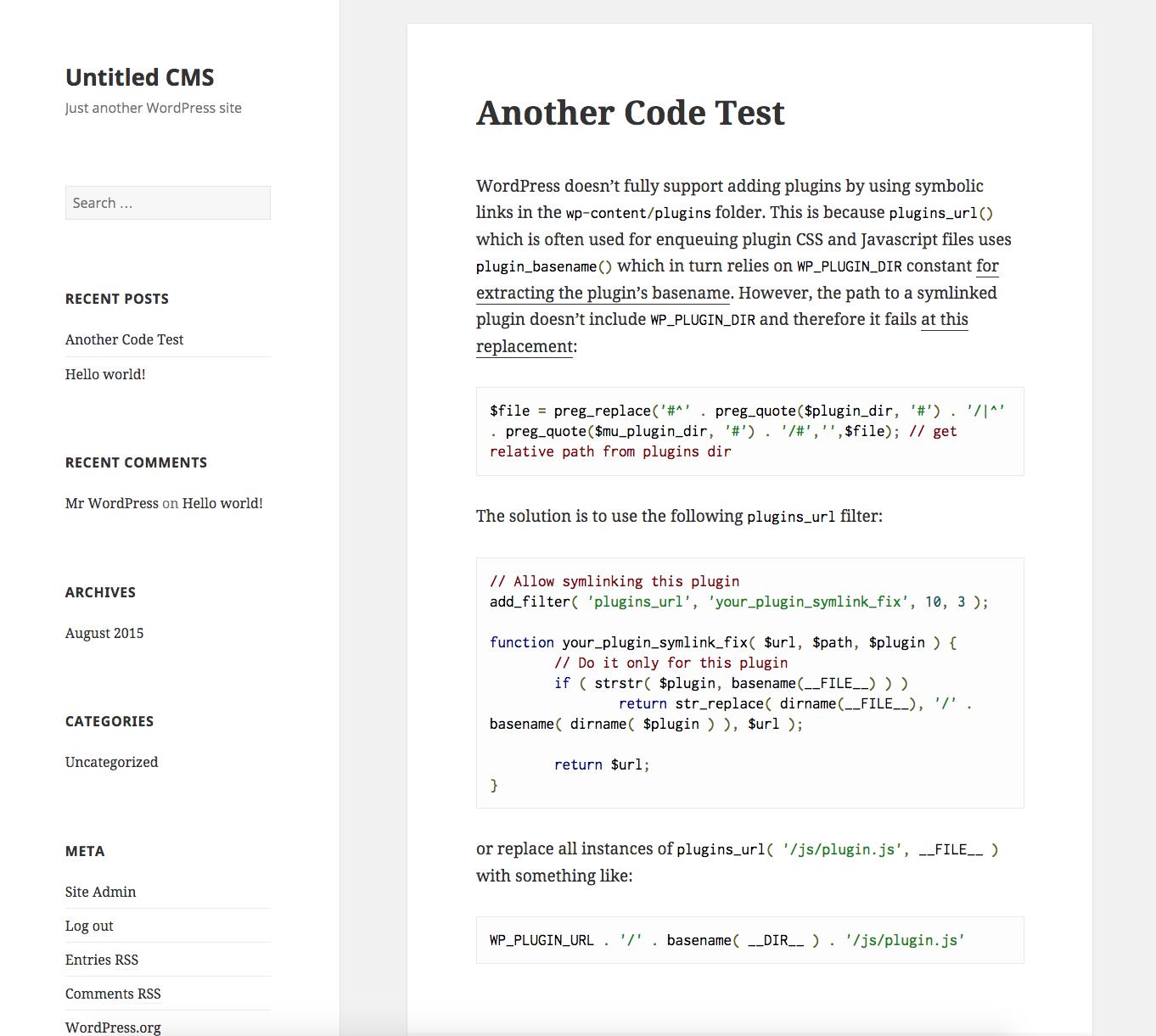
Task: Follow the 'extracting the plugin's basename' link
Action: [603, 293]
